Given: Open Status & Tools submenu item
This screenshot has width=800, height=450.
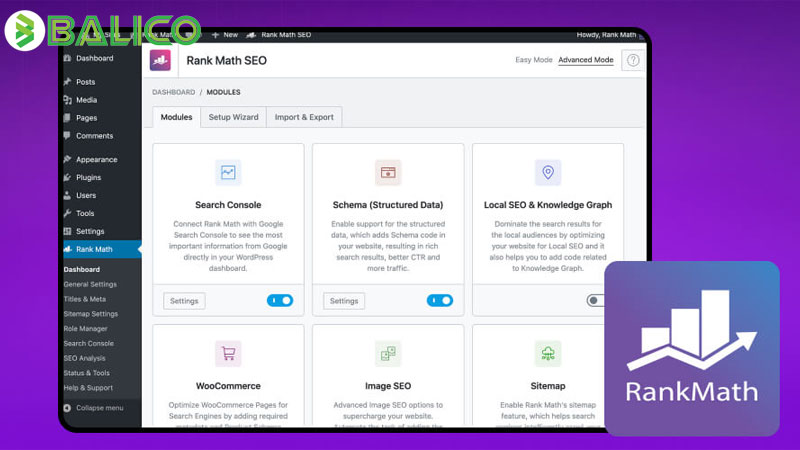Looking at the screenshot, I should pyautogui.click(x=87, y=373).
